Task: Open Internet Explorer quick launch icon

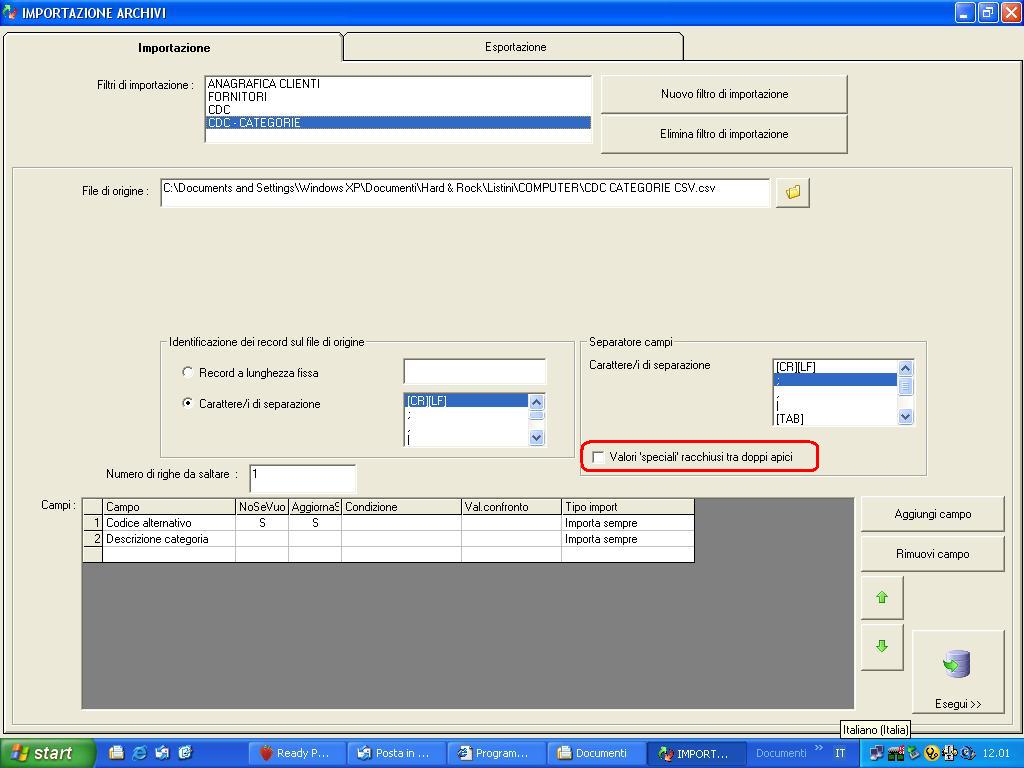Action: (x=140, y=753)
